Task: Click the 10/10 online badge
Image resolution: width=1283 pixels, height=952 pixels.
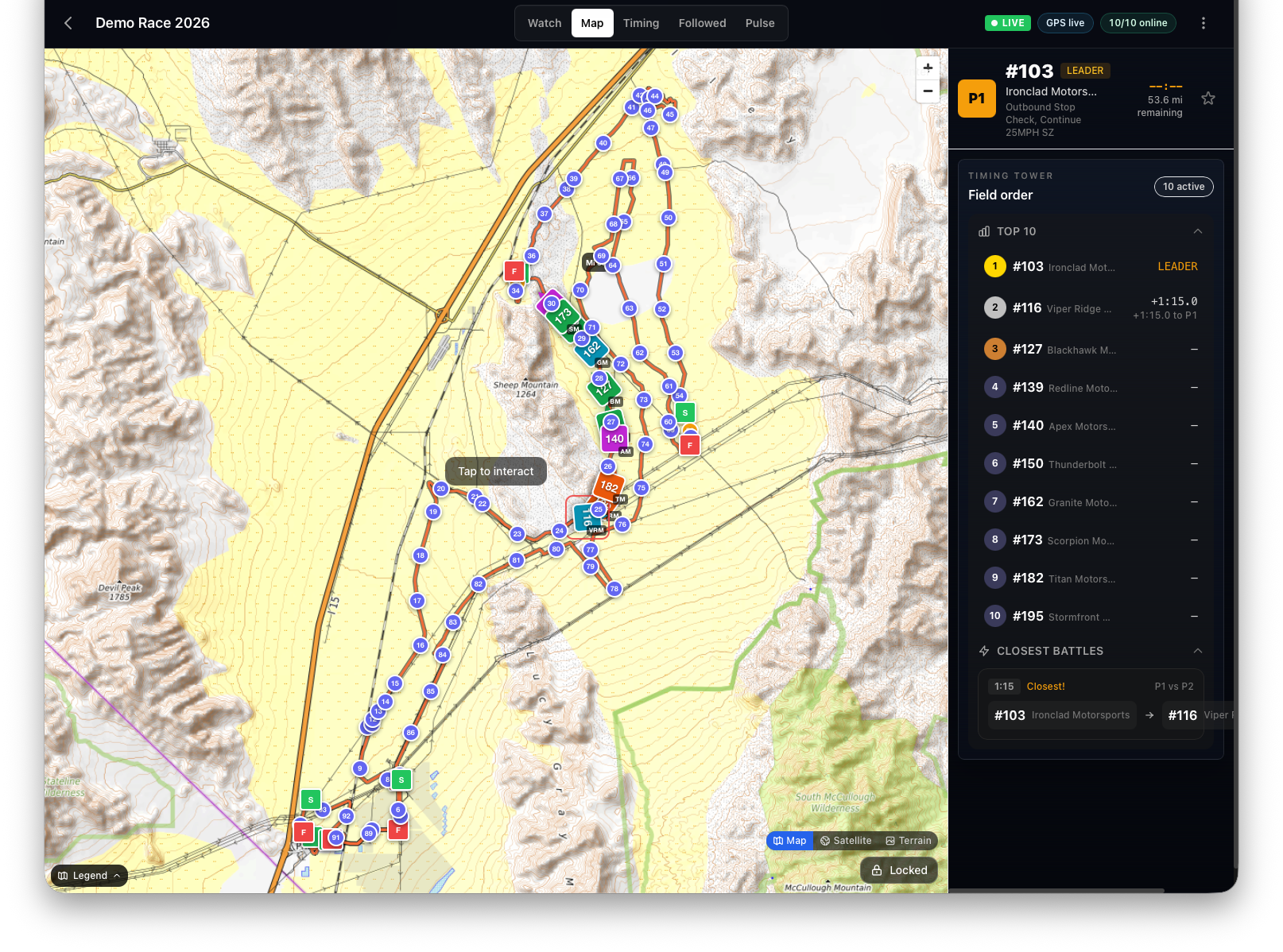Action: (1138, 23)
